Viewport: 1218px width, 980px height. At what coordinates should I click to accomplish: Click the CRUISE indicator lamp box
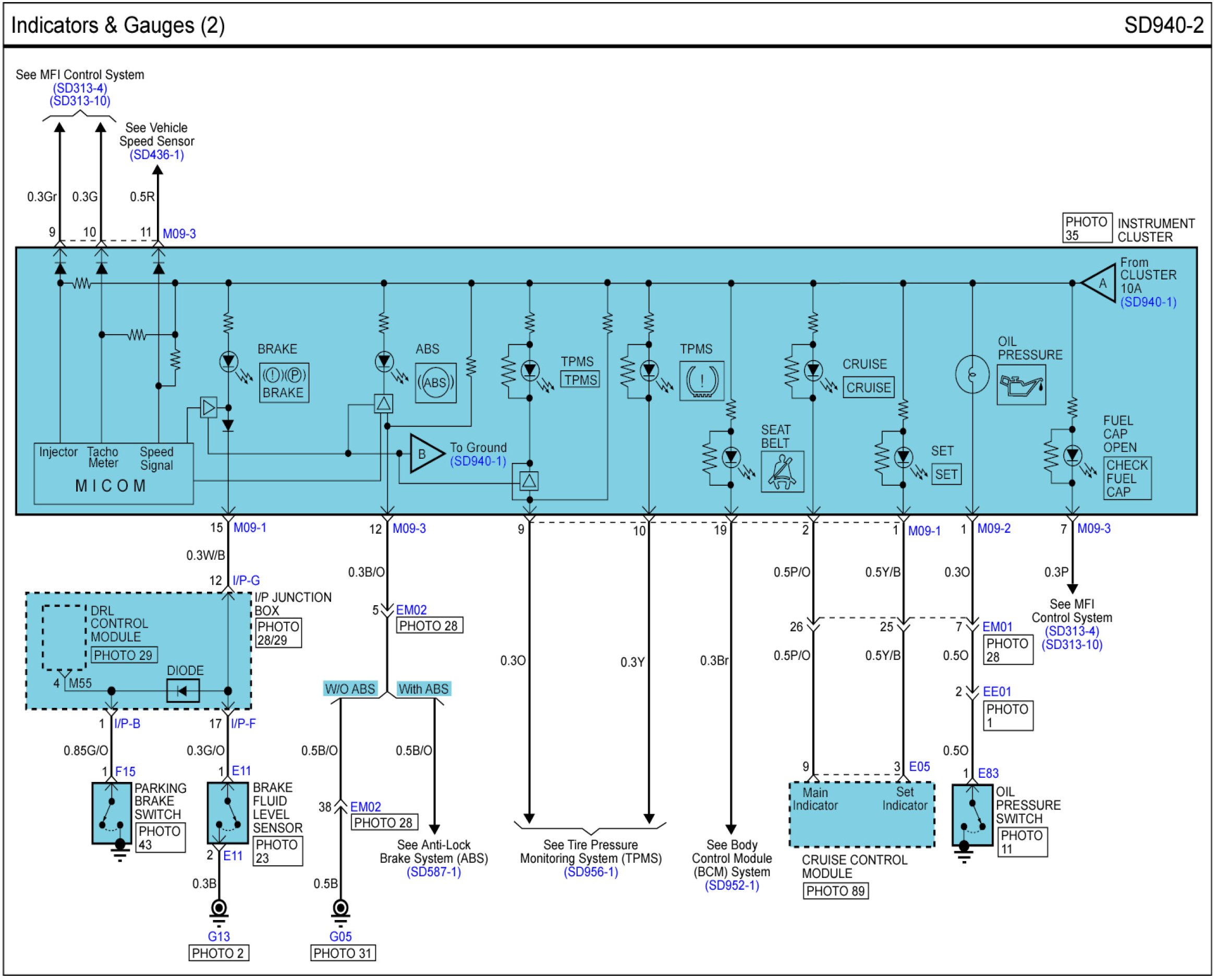click(x=868, y=388)
